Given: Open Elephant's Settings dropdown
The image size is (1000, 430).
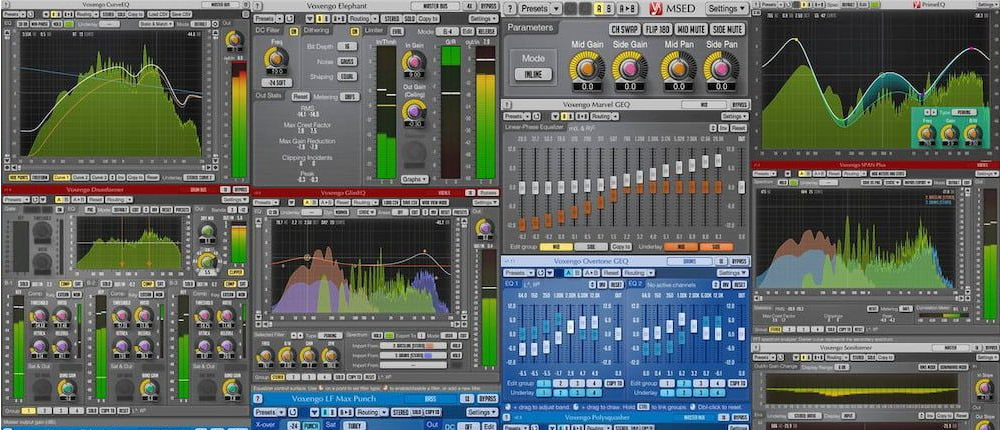Looking at the screenshot, I should 483,19.
